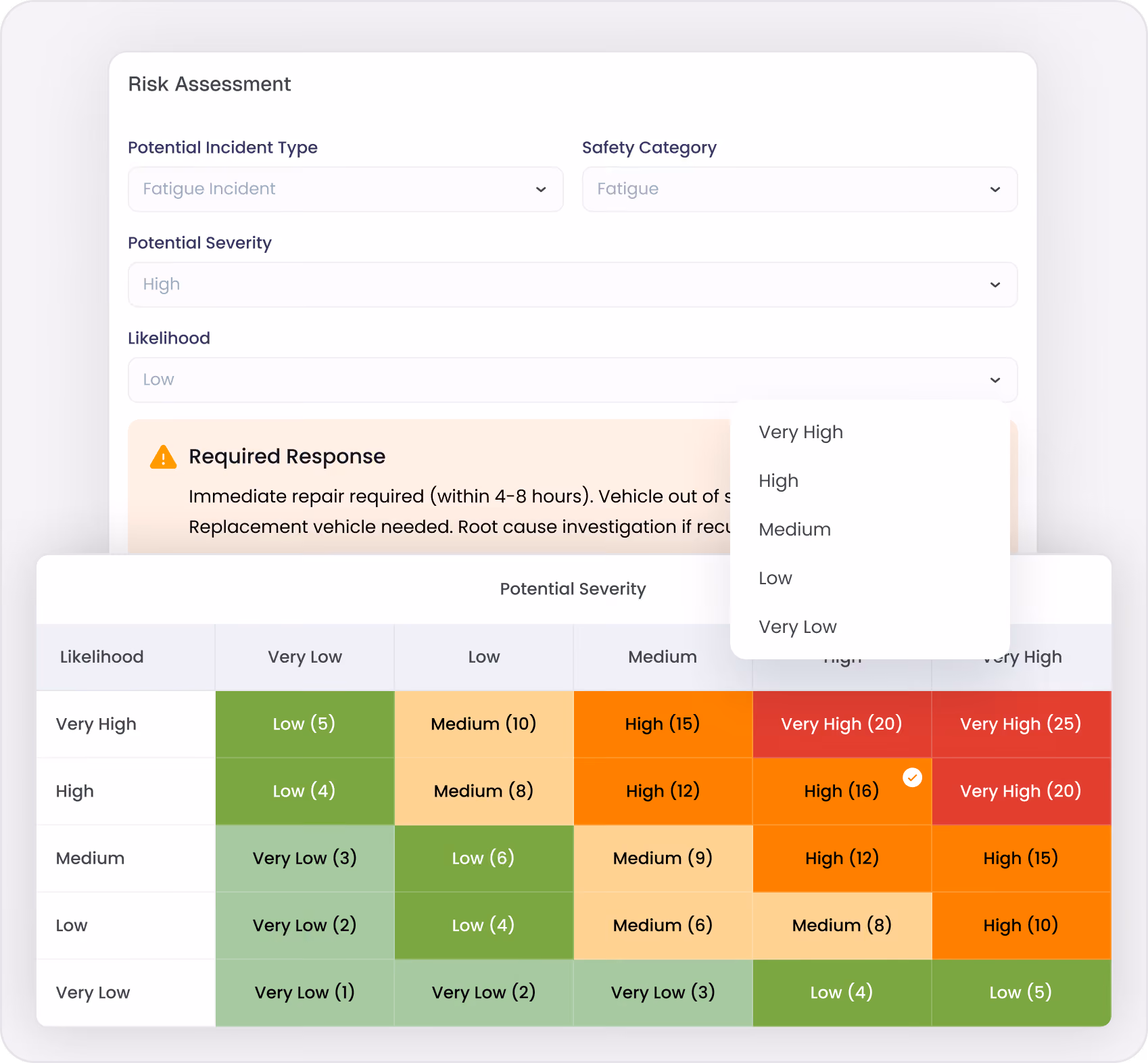Image resolution: width=1148 pixels, height=1063 pixels.
Task: Click Very Low (3) cell in Very Low row
Action: pos(663,993)
